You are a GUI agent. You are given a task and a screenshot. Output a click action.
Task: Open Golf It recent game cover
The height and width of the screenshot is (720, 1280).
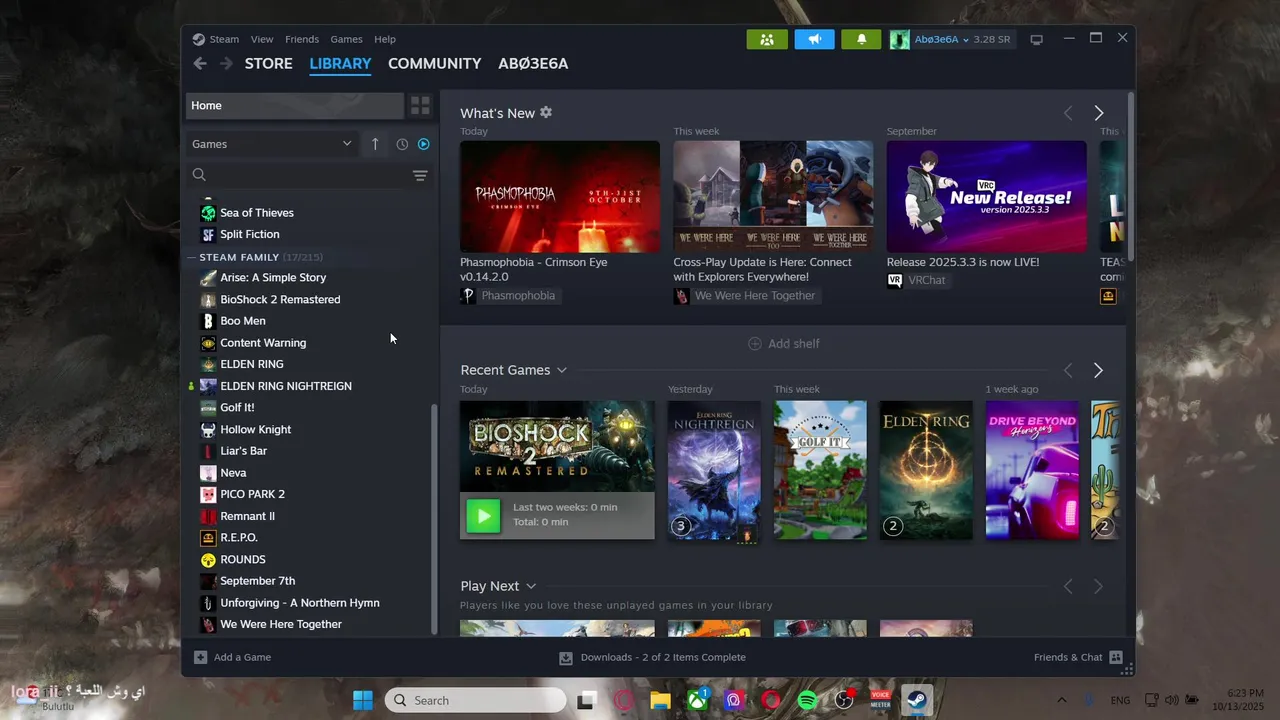tap(820, 470)
